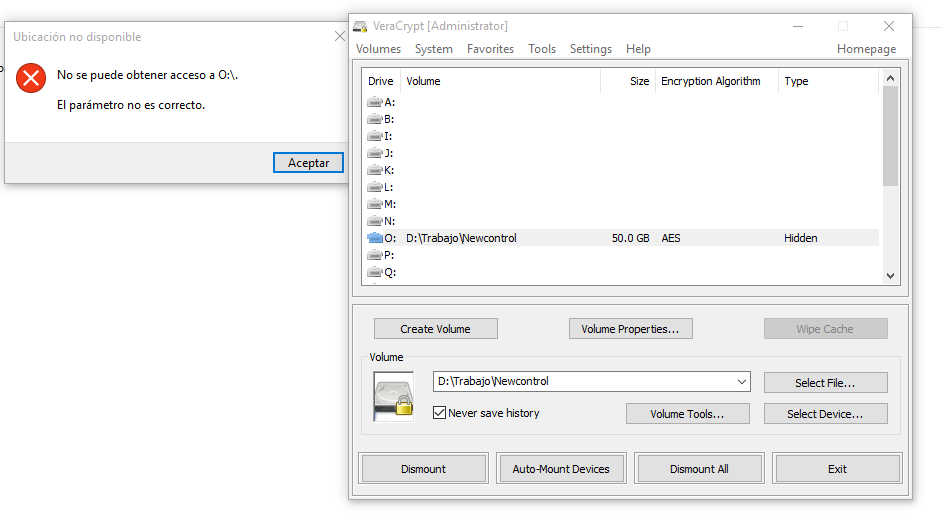Click Aceptar in the error dialog
The width and height of the screenshot is (941, 531).
coord(308,163)
